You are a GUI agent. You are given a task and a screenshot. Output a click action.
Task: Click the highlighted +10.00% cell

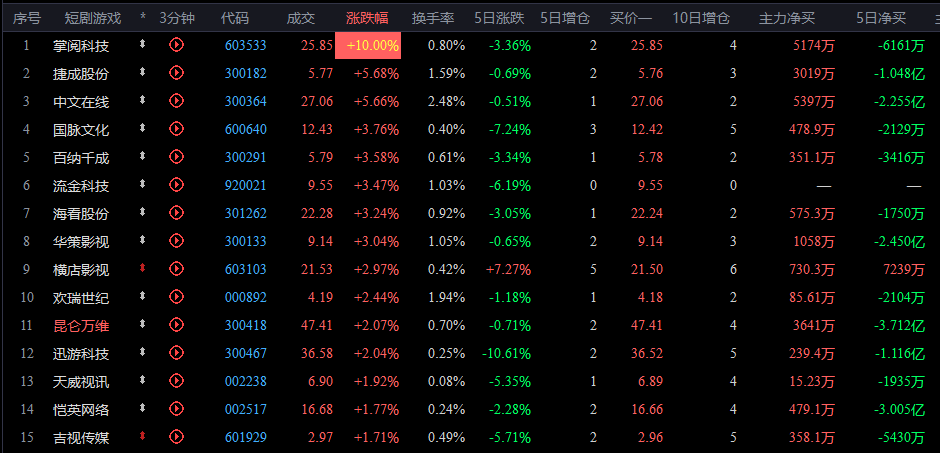367,46
